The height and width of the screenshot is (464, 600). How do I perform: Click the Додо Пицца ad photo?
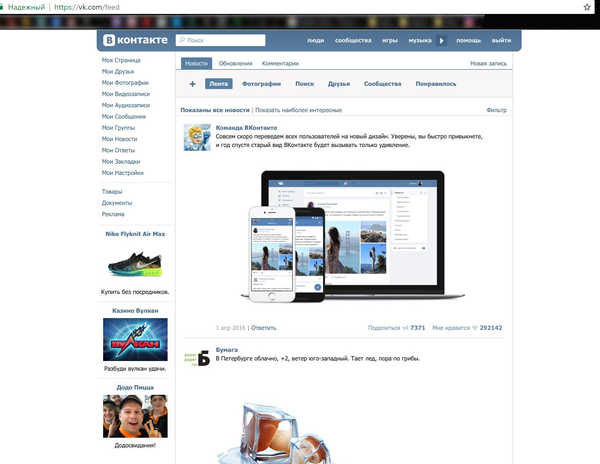(x=135, y=416)
